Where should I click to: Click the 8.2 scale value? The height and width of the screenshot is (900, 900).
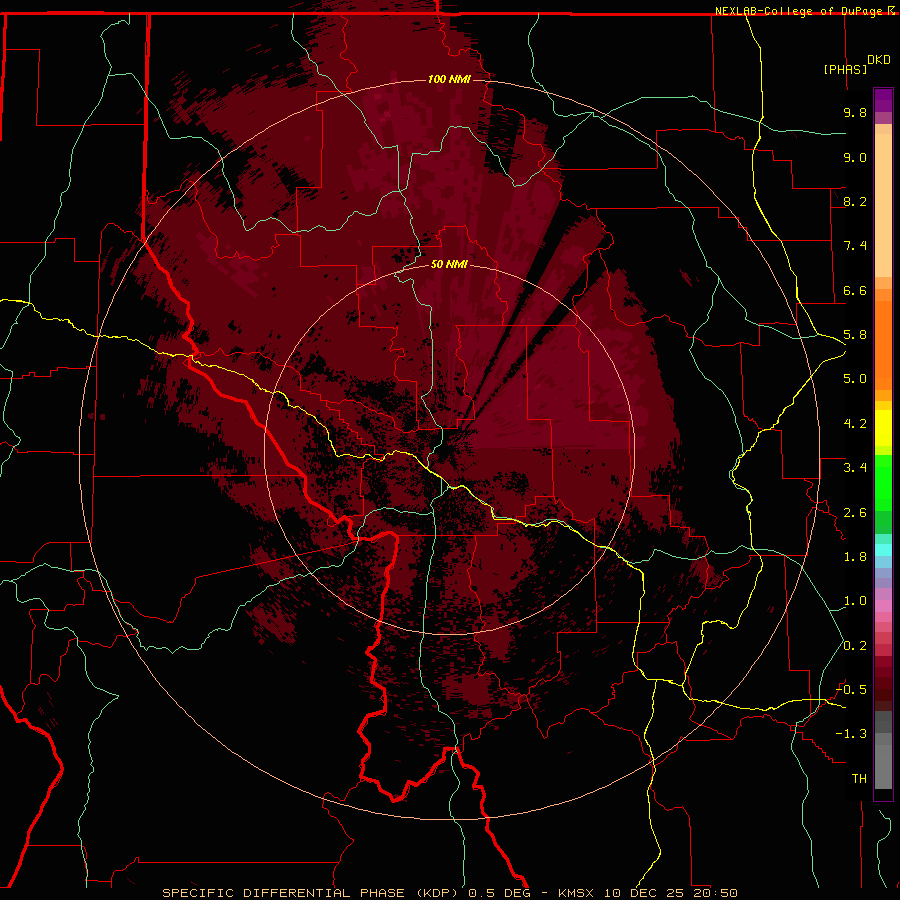pos(855,201)
